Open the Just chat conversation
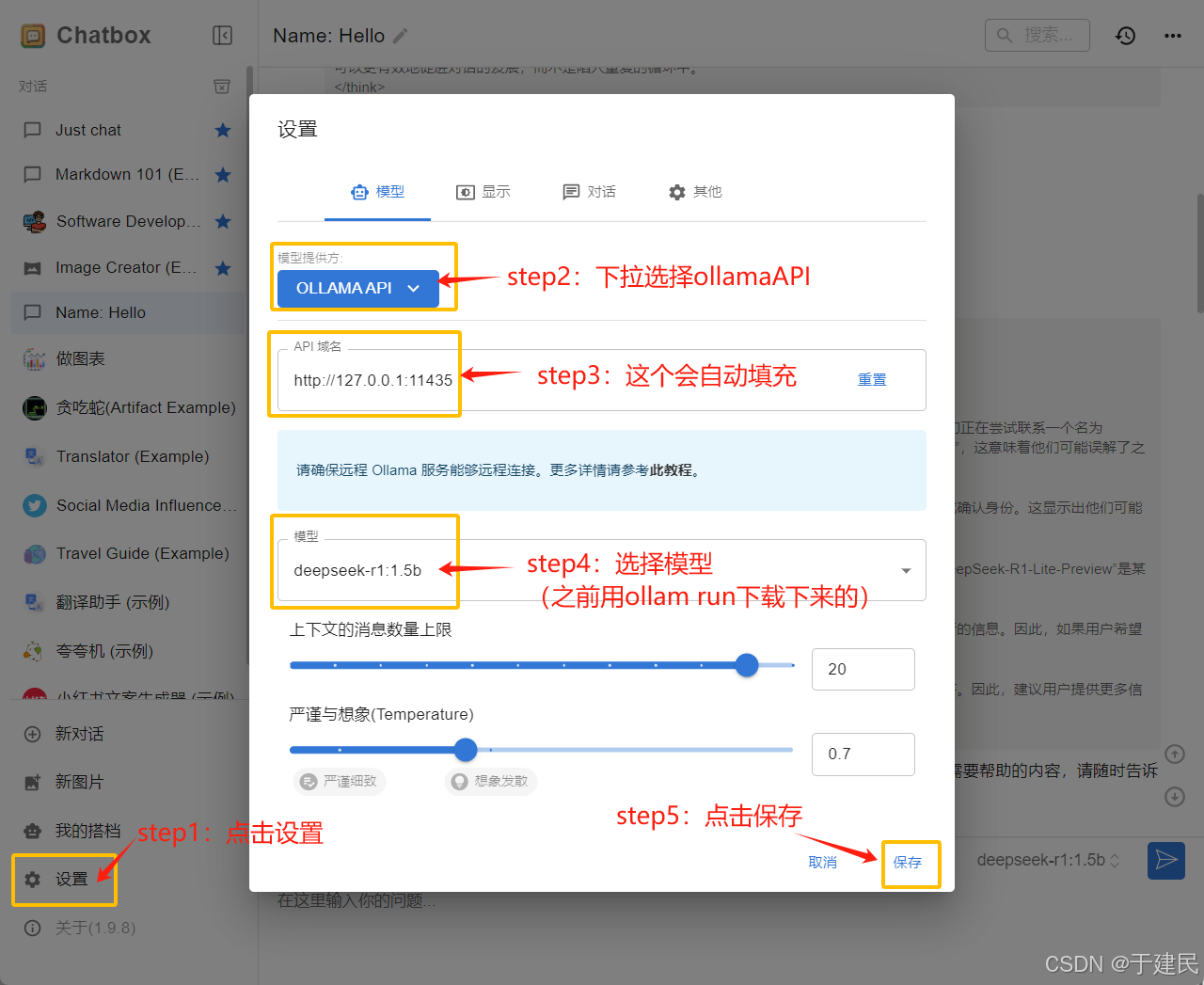 pos(127,130)
